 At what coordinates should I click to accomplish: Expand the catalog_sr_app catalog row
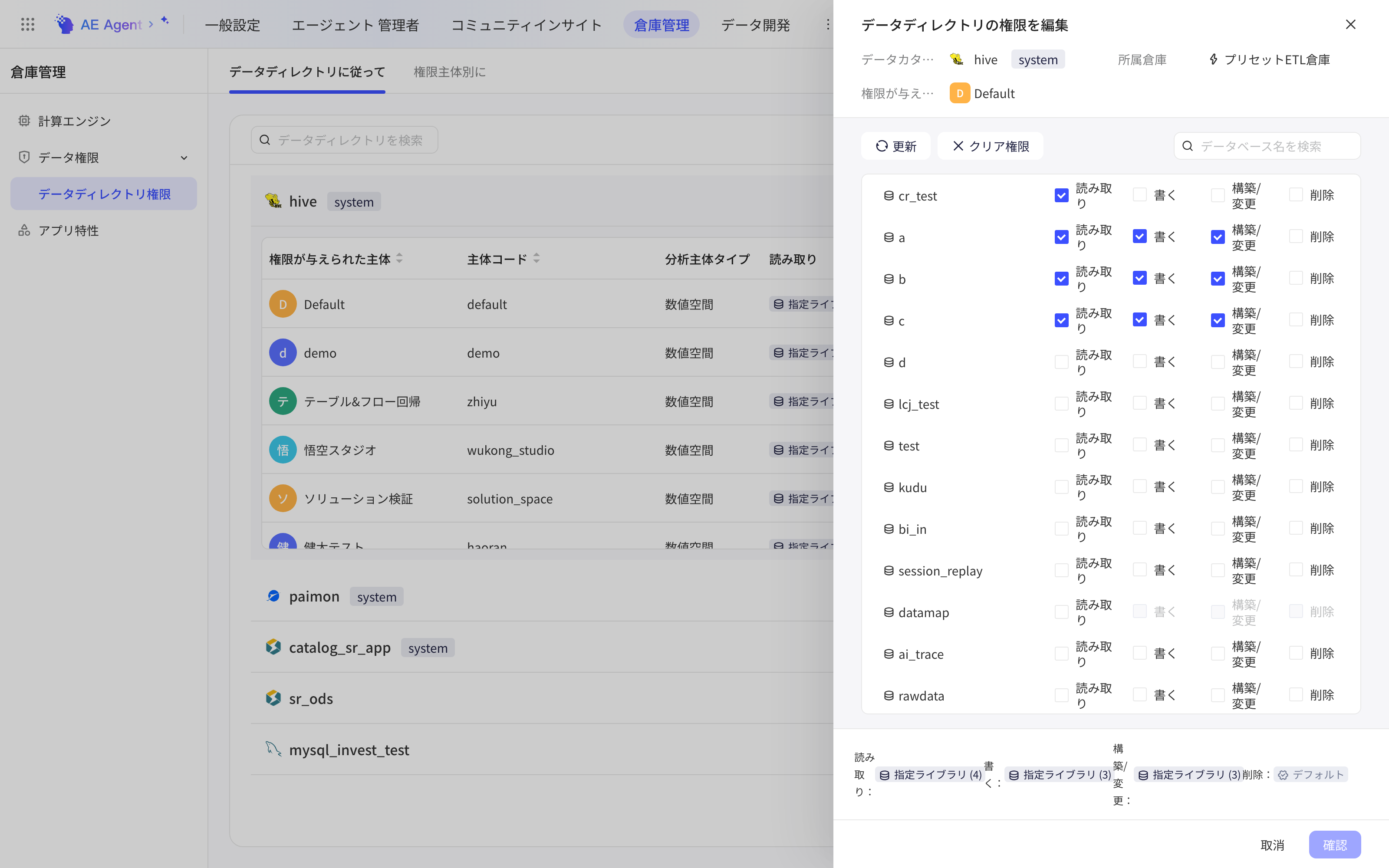pyautogui.click(x=542, y=647)
